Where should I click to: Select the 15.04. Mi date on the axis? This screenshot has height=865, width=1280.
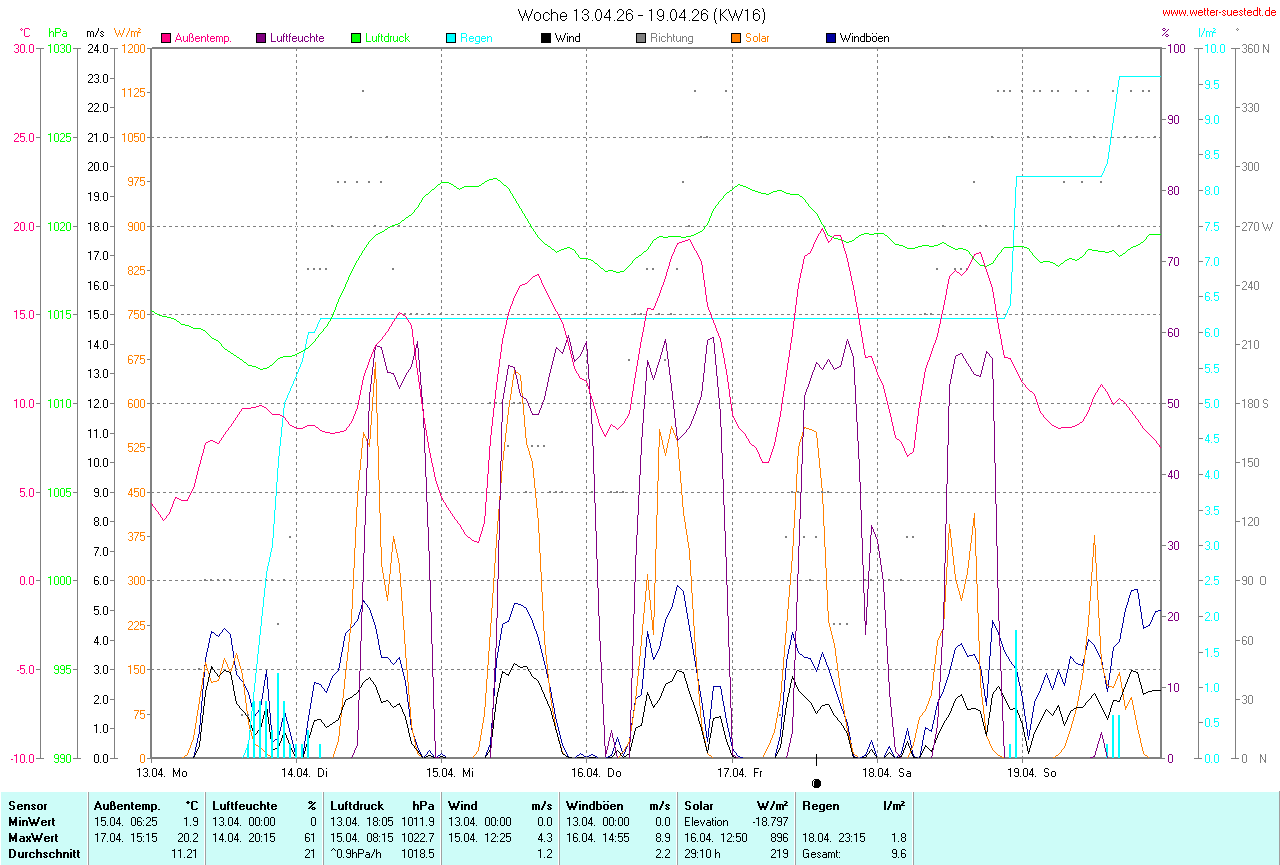click(x=450, y=773)
